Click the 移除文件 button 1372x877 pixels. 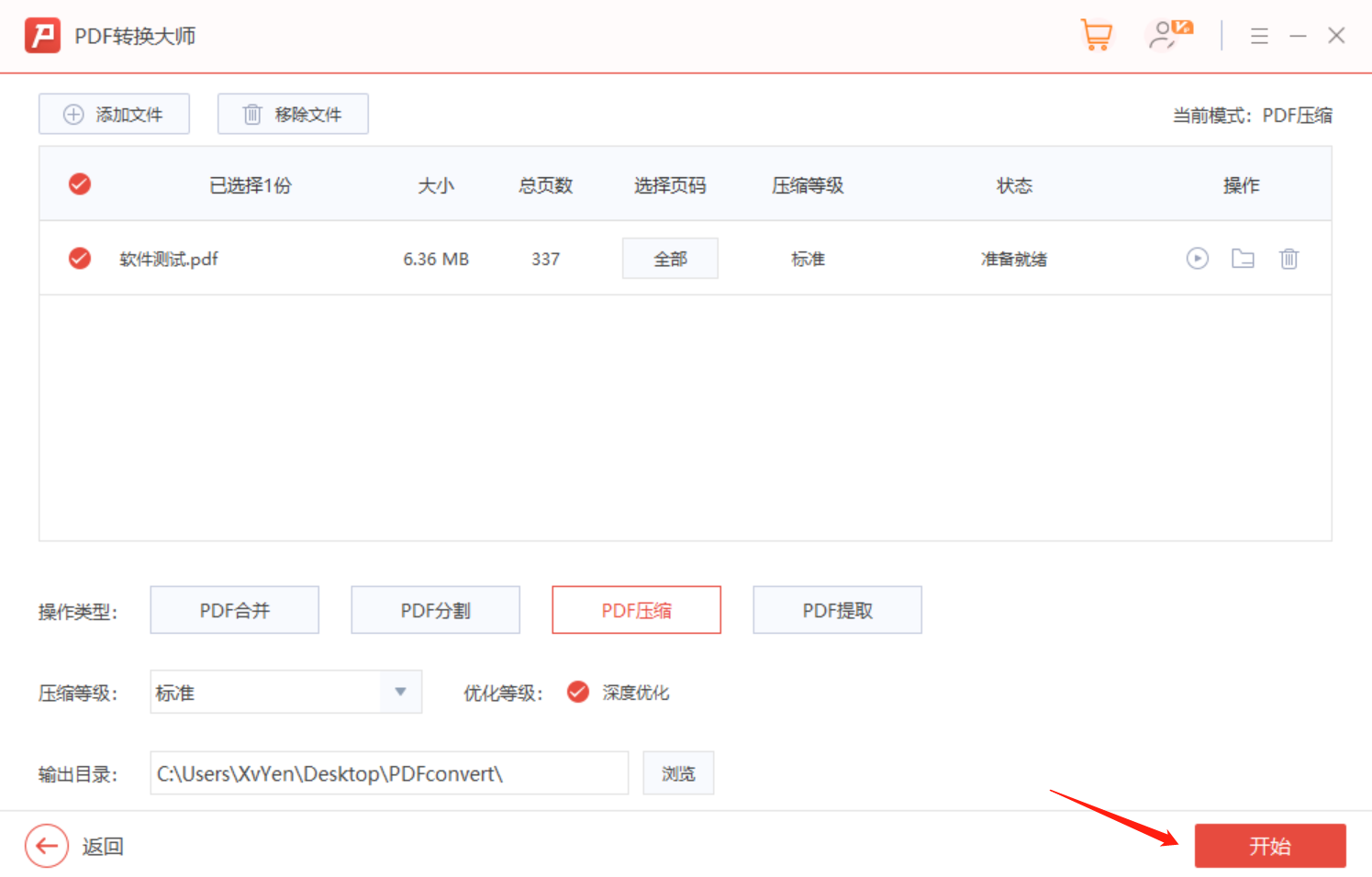point(293,114)
